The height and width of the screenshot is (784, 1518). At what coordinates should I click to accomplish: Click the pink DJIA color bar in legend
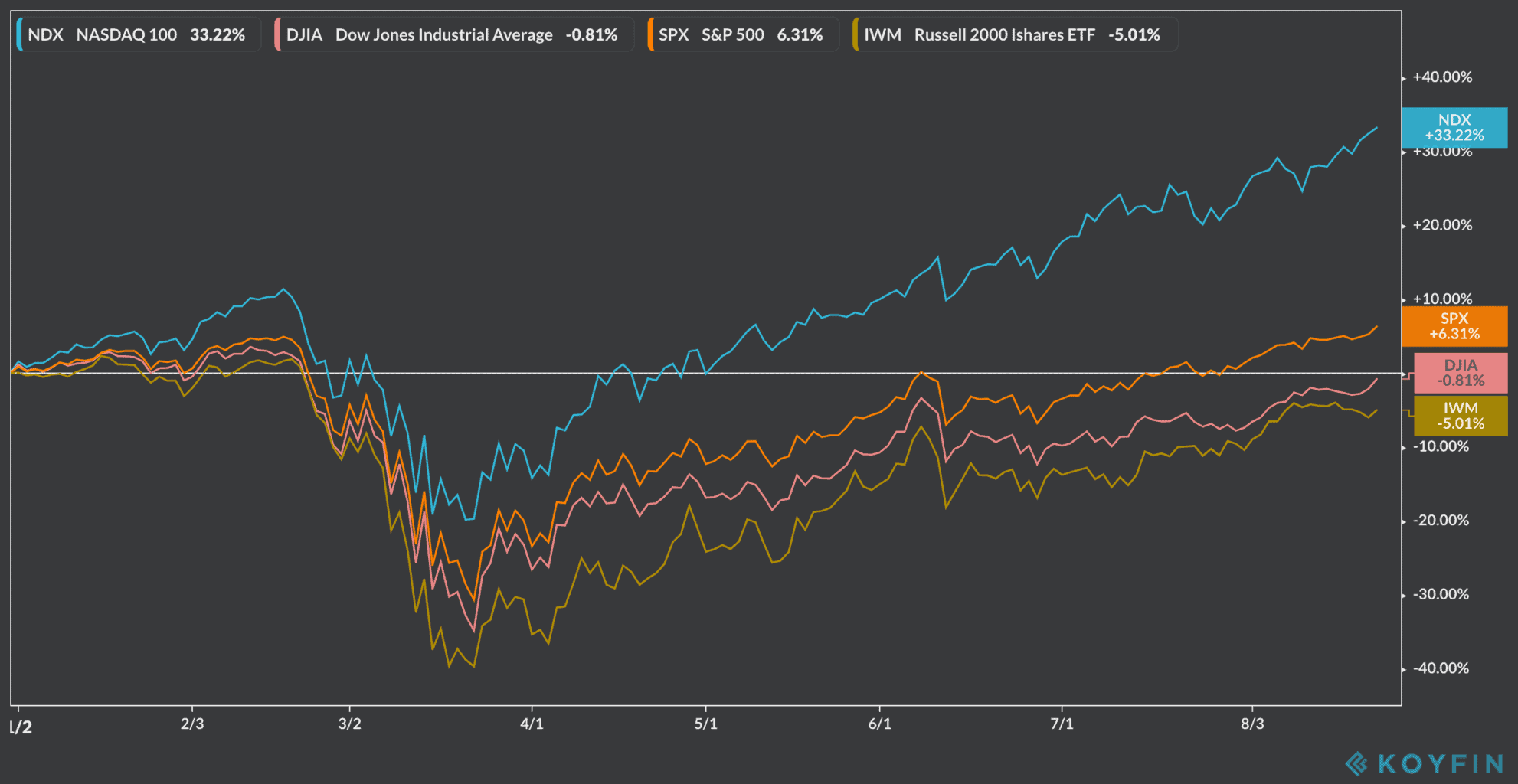coord(277,34)
